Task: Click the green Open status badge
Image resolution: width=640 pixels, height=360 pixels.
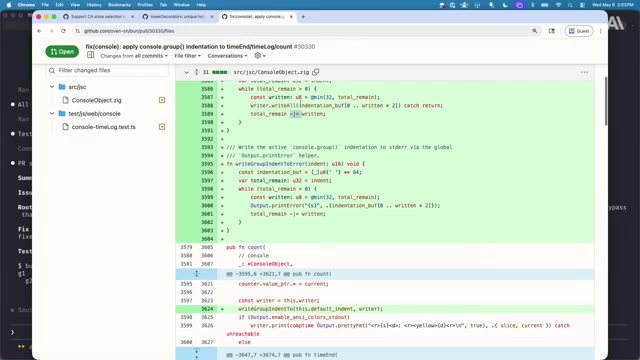Action: [62, 51]
